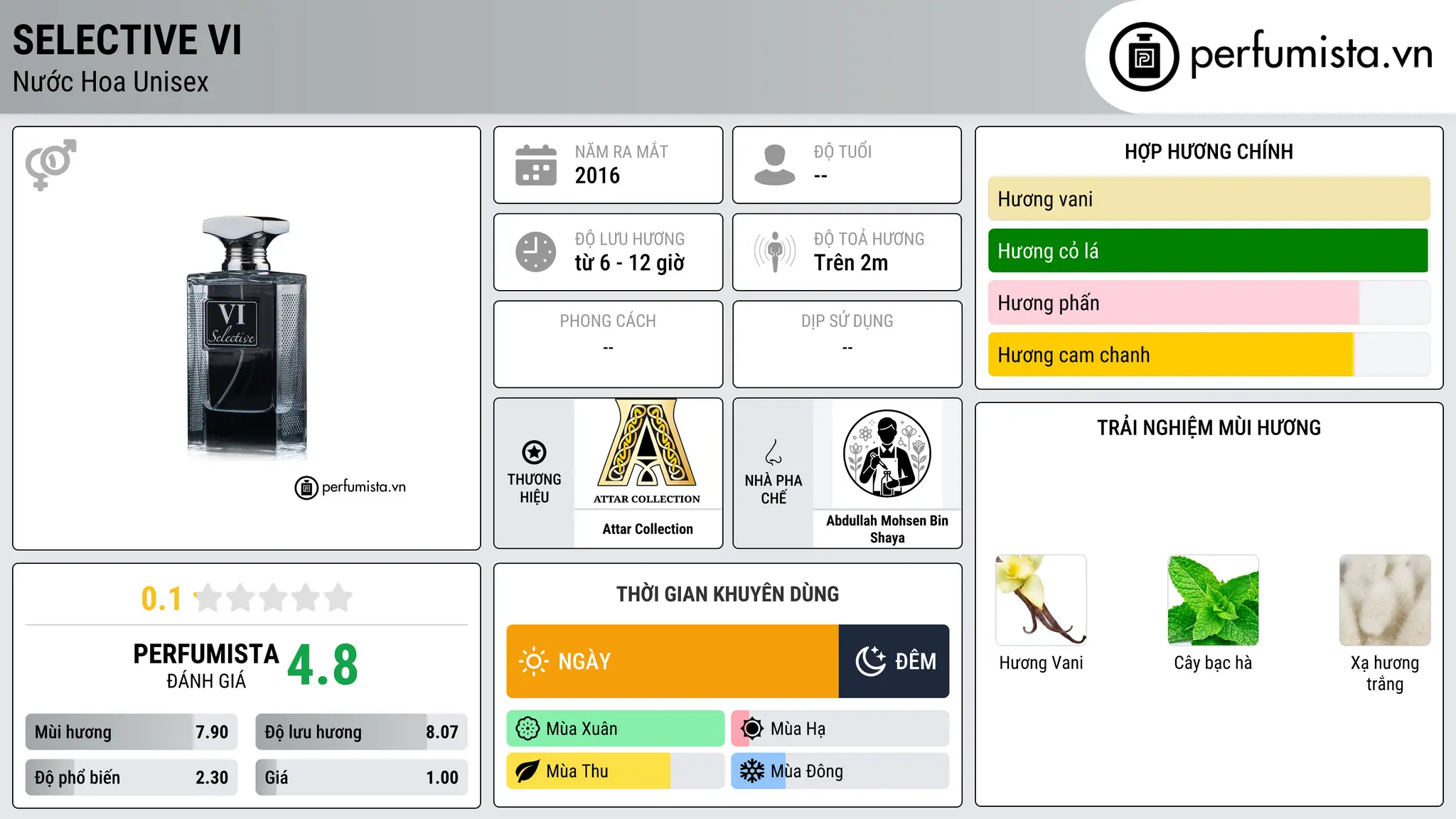Click the release year 2016 value

pos(597,176)
